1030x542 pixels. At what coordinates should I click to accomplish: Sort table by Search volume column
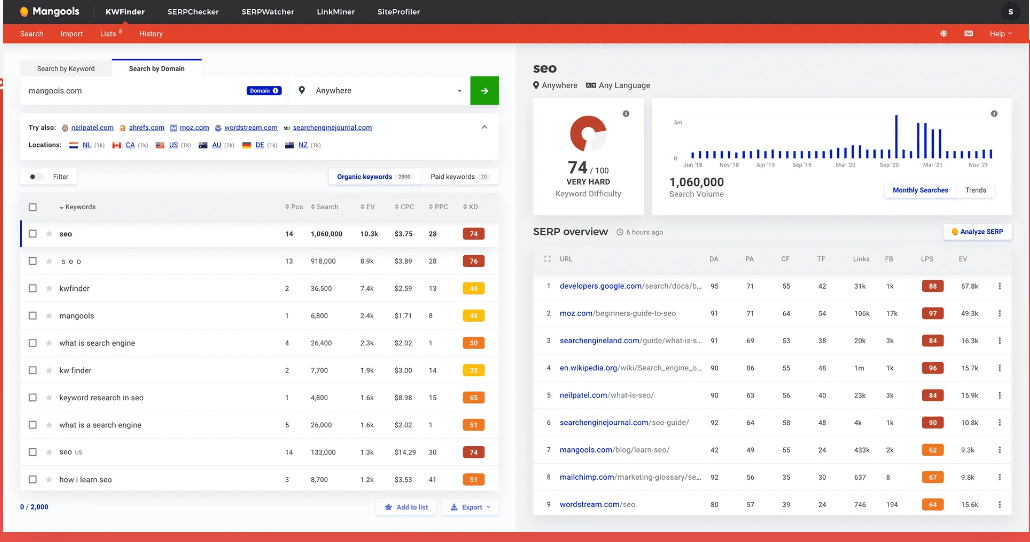[325, 207]
